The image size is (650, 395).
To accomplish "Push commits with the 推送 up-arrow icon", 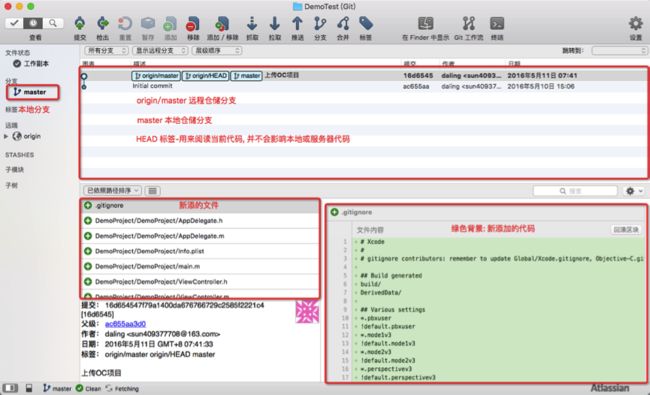I will tap(297, 24).
